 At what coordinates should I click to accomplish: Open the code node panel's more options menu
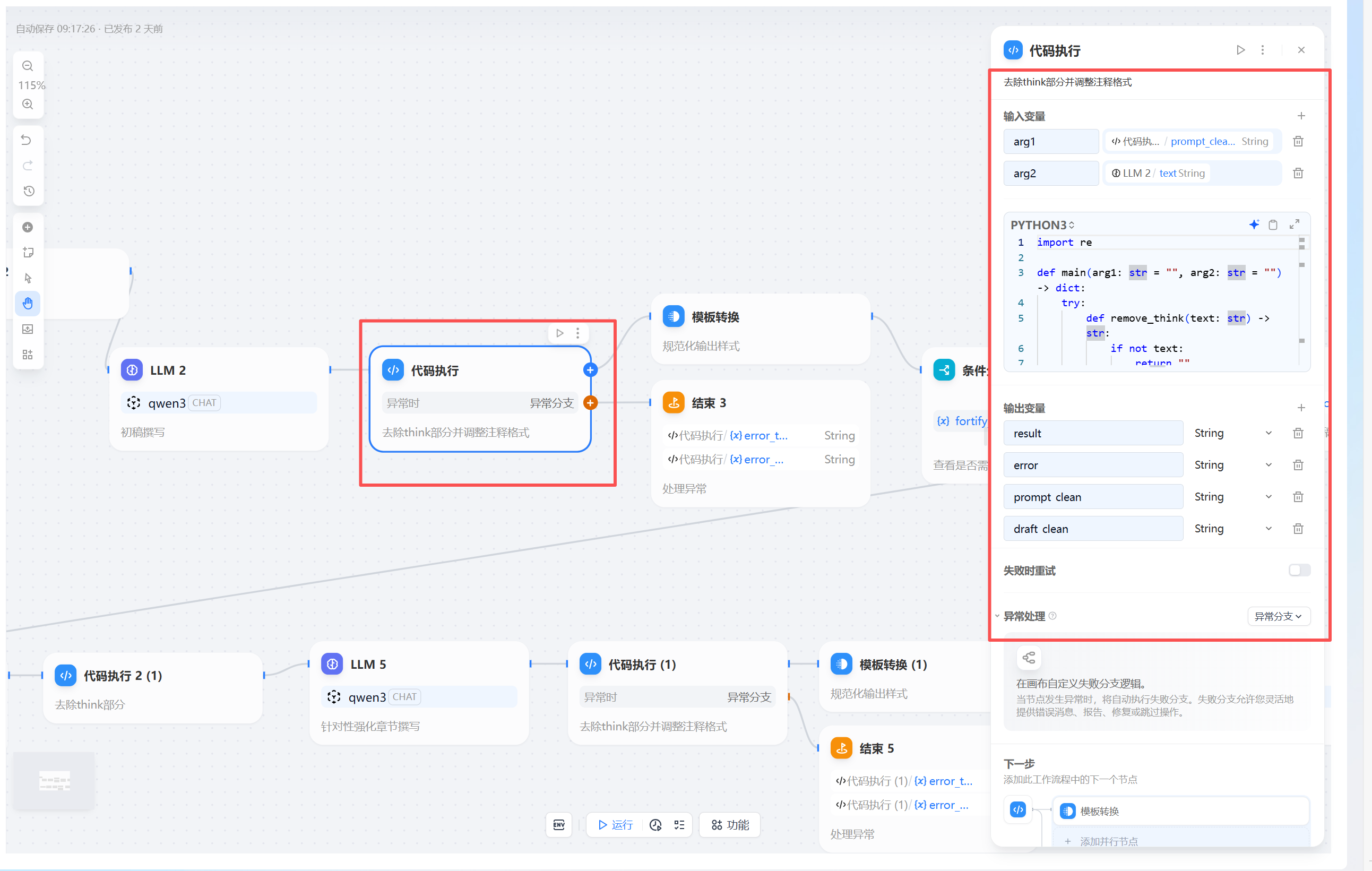[1263, 50]
